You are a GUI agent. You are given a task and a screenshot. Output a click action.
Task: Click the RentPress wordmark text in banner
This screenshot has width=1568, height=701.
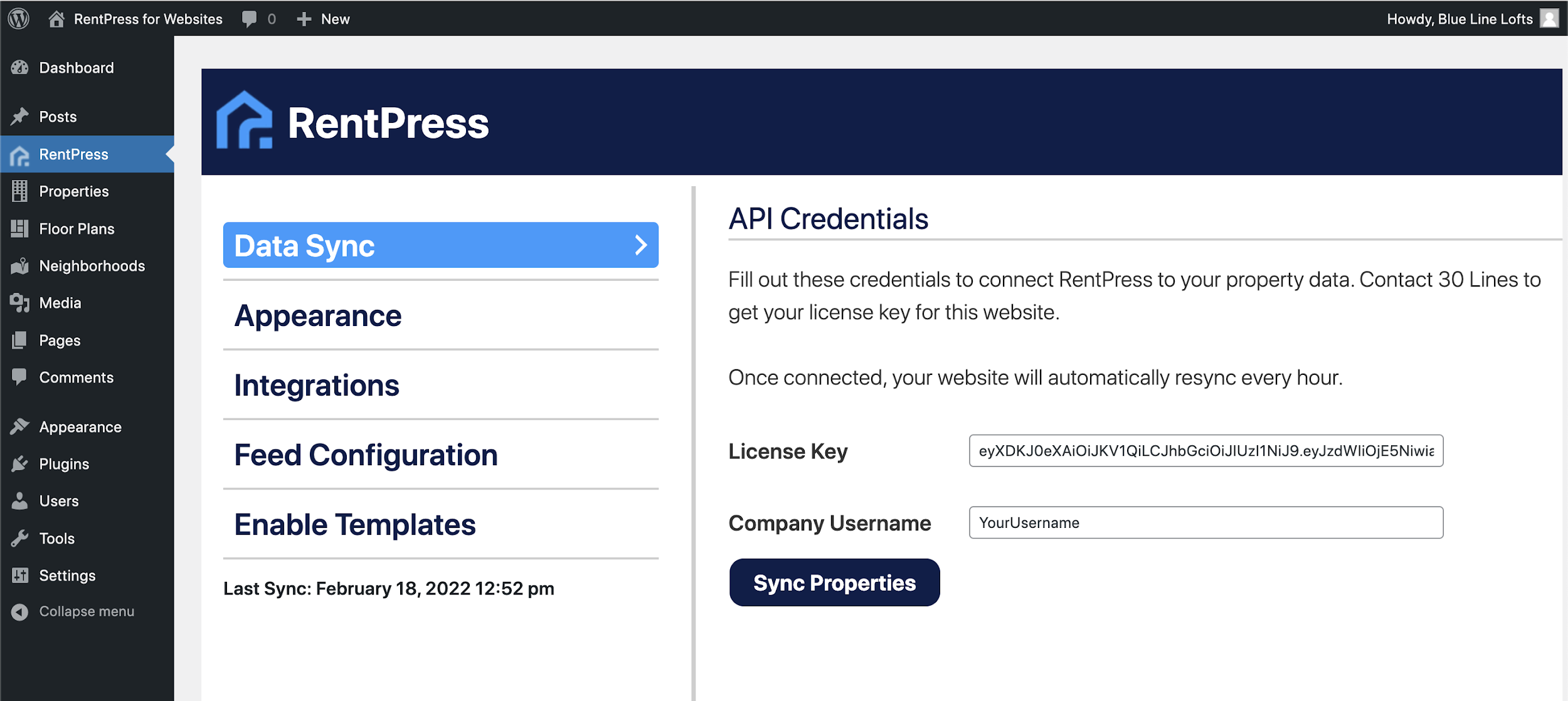pyautogui.click(x=388, y=123)
